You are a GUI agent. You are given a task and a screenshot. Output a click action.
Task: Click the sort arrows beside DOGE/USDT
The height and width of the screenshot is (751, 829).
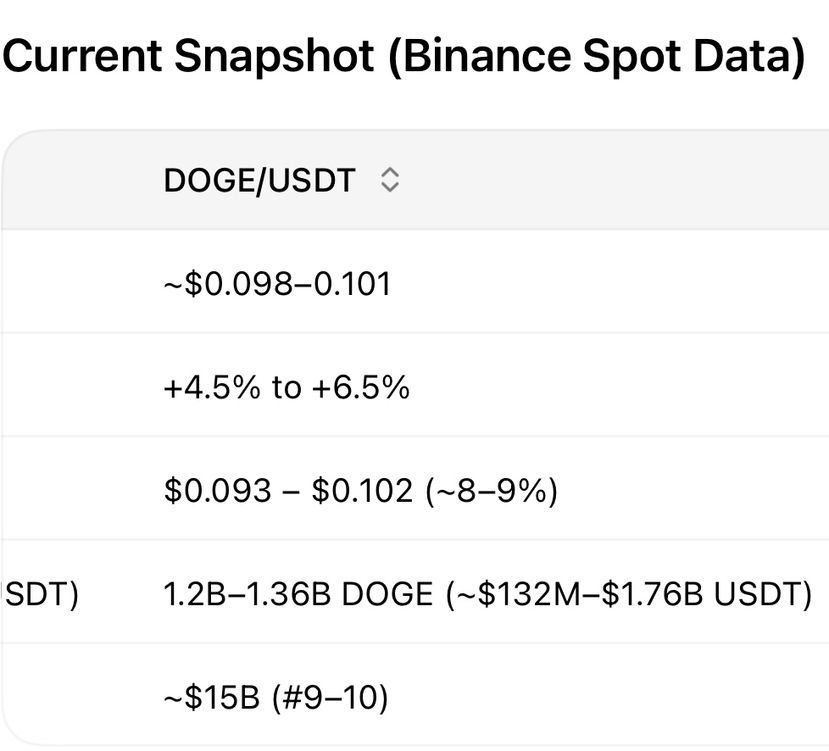(x=390, y=181)
